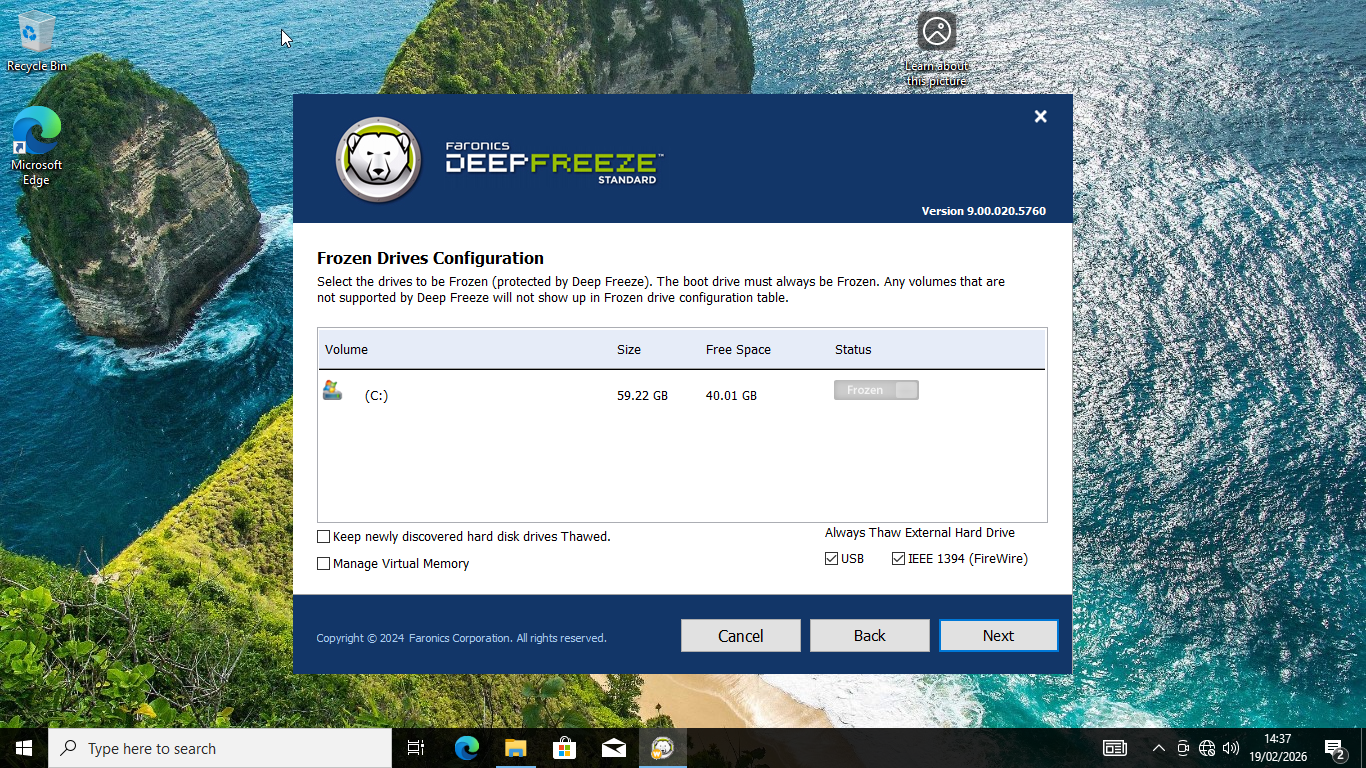Click the Deep Freeze polar bear logo
This screenshot has width=1366, height=768.
pos(378,160)
